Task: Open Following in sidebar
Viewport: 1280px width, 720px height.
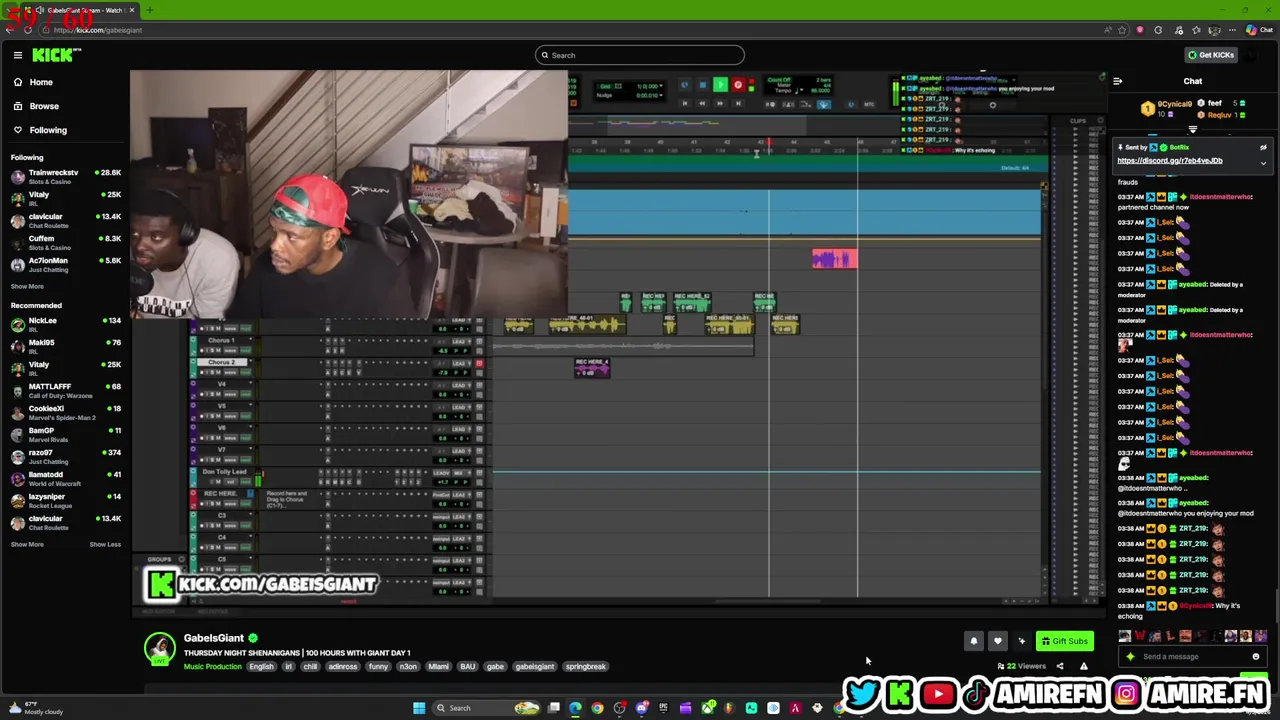Action: tap(48, 130)
